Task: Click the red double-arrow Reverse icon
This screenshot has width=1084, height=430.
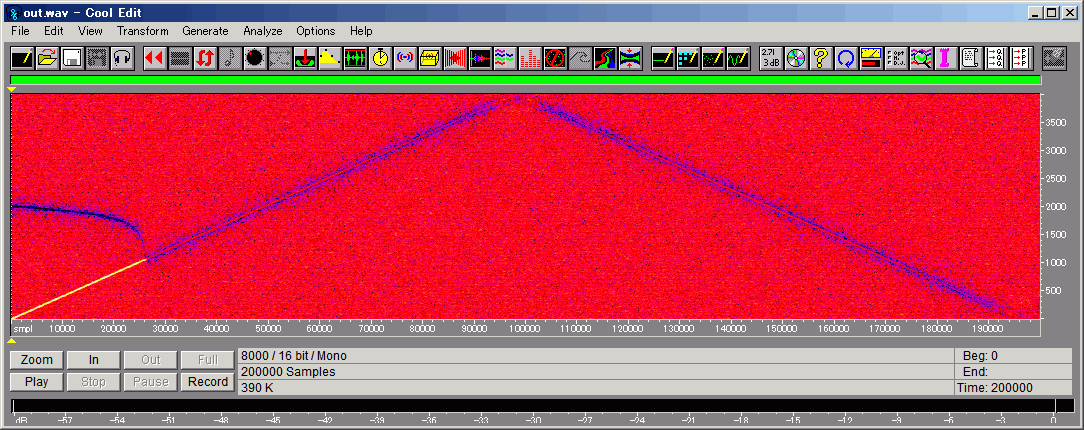Action: pyautogui.click(x=154, y=58)
